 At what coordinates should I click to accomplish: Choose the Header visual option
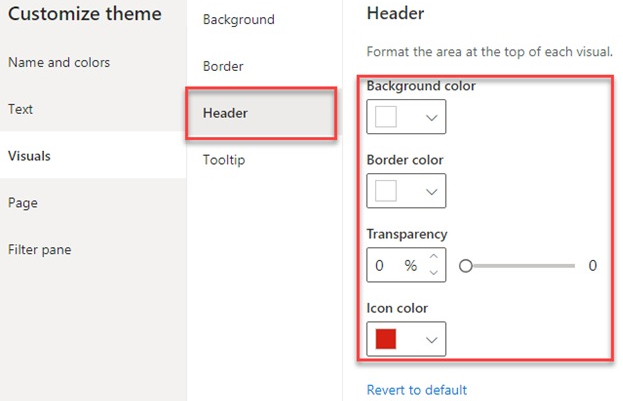[225, 113]
